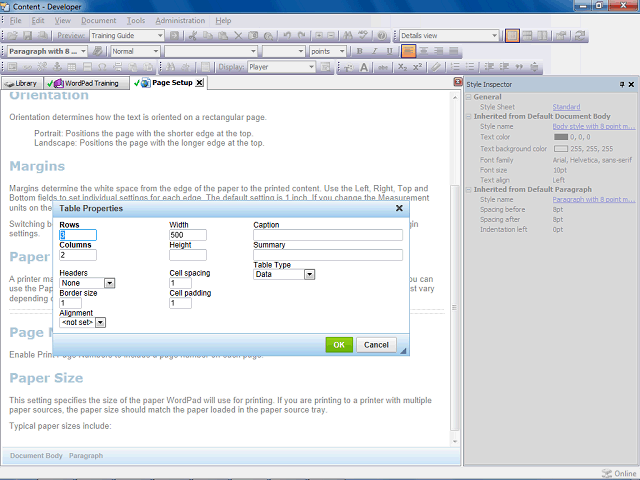Click the eraser clear formatting icon
The width and height of the screenshot is (640, 480).
click(x=436, y=67)
